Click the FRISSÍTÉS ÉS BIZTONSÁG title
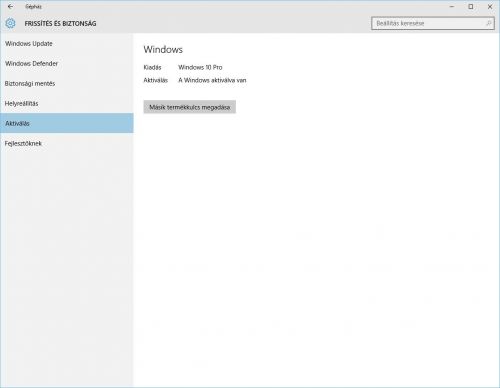500x388 pixels. tap(60, 24)
